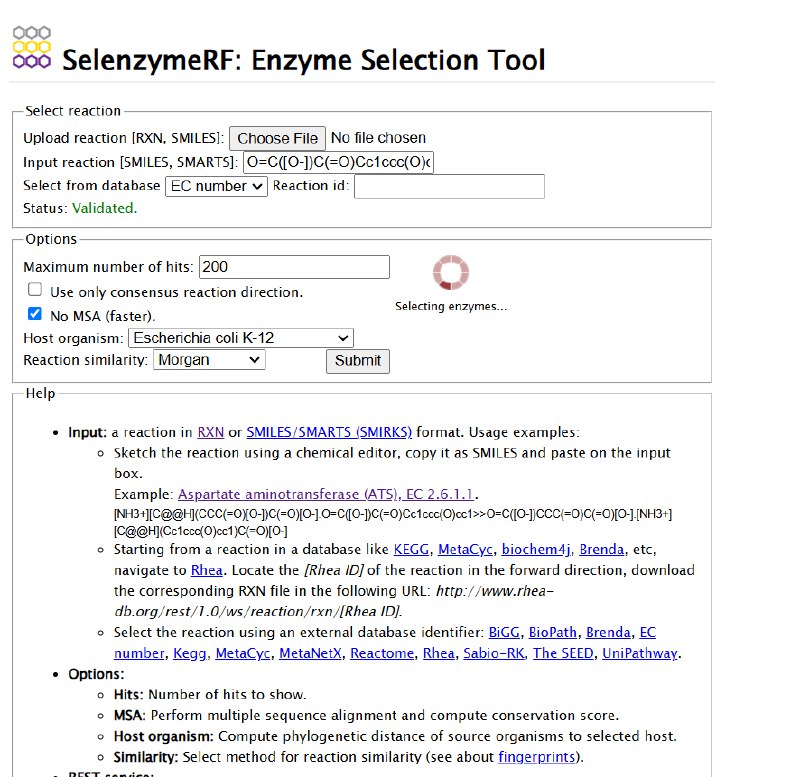Load the Aspartate aminotransferase example link

coord(326,494)
